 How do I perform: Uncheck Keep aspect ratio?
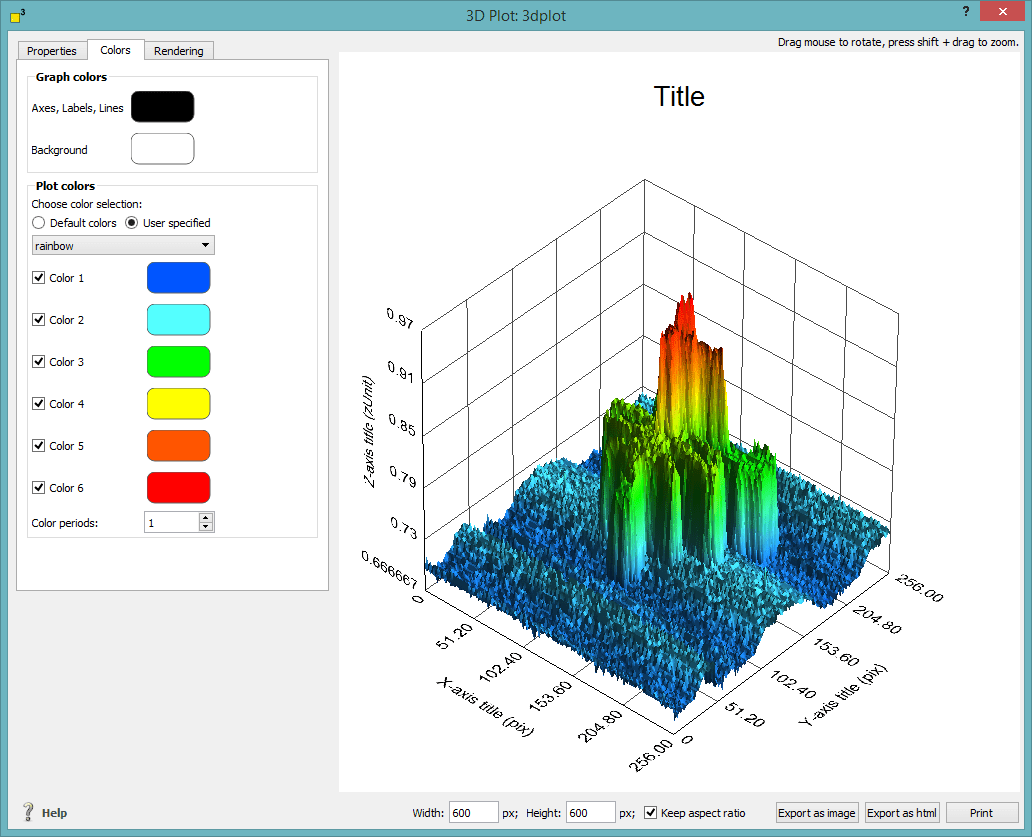pos(651,812)
